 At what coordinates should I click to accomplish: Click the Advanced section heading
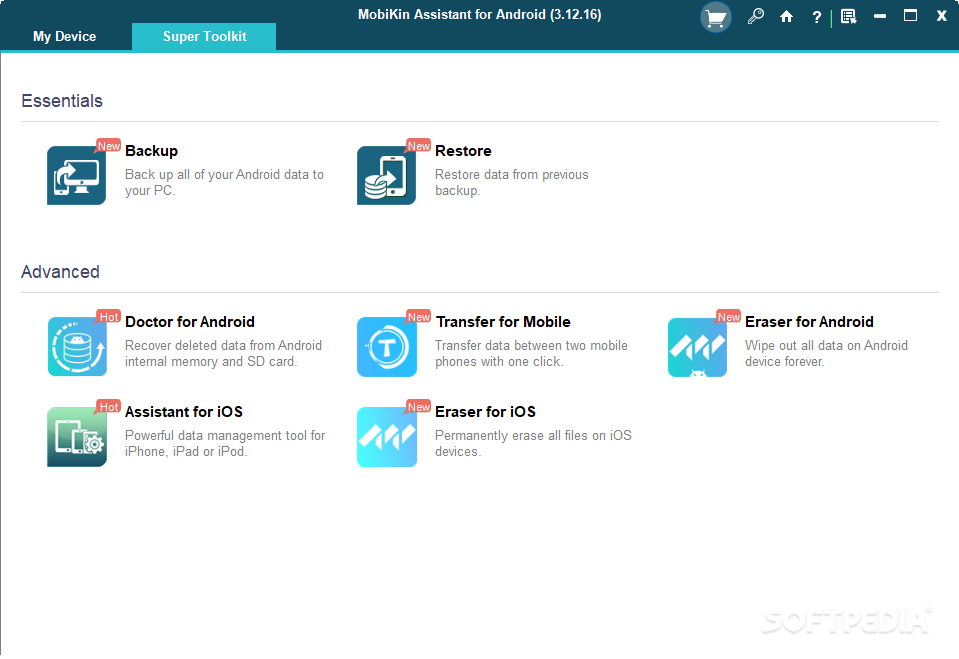pos(60,272)
